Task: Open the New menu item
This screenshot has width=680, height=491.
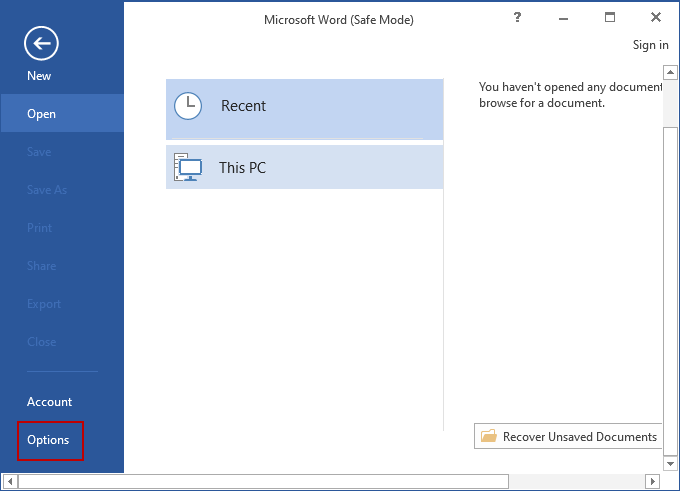Action: pos(39,76)
